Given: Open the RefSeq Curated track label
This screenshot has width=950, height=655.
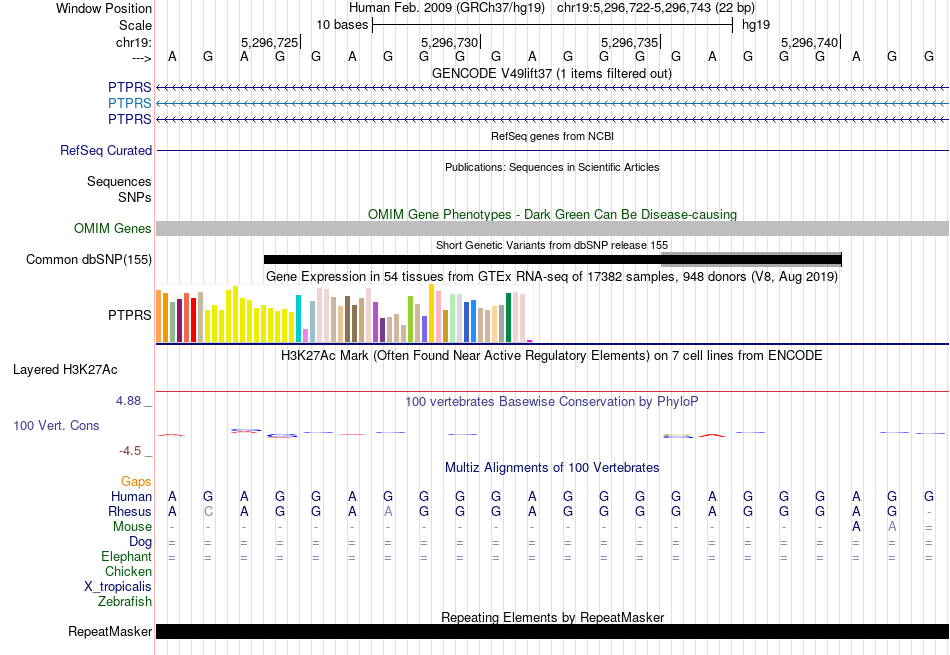Looking at the screenshot, I should [106, 151].
